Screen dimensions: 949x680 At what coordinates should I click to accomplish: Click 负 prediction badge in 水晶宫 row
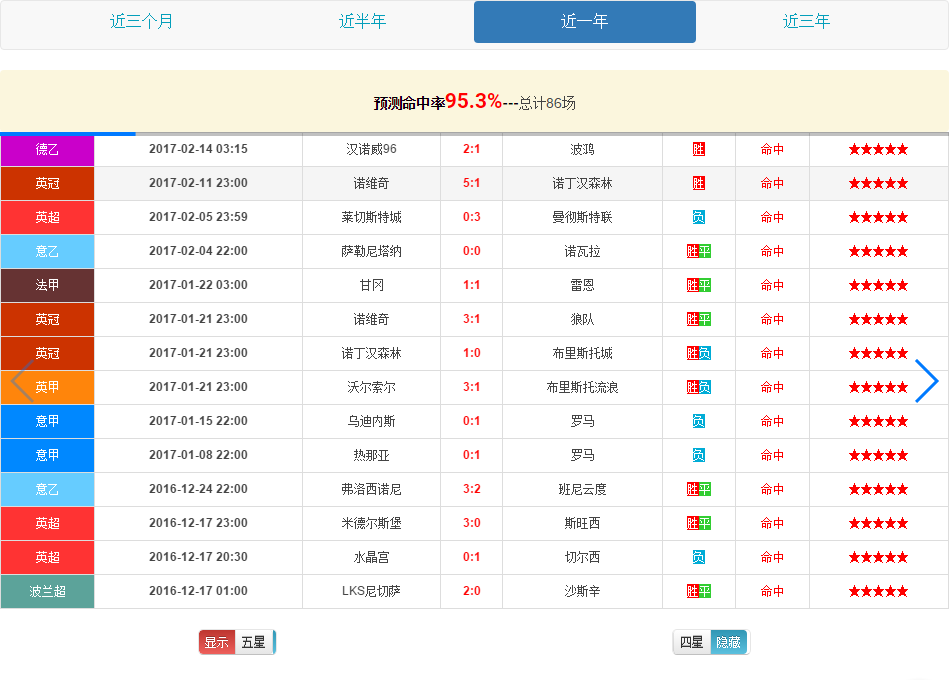point(698,557)
